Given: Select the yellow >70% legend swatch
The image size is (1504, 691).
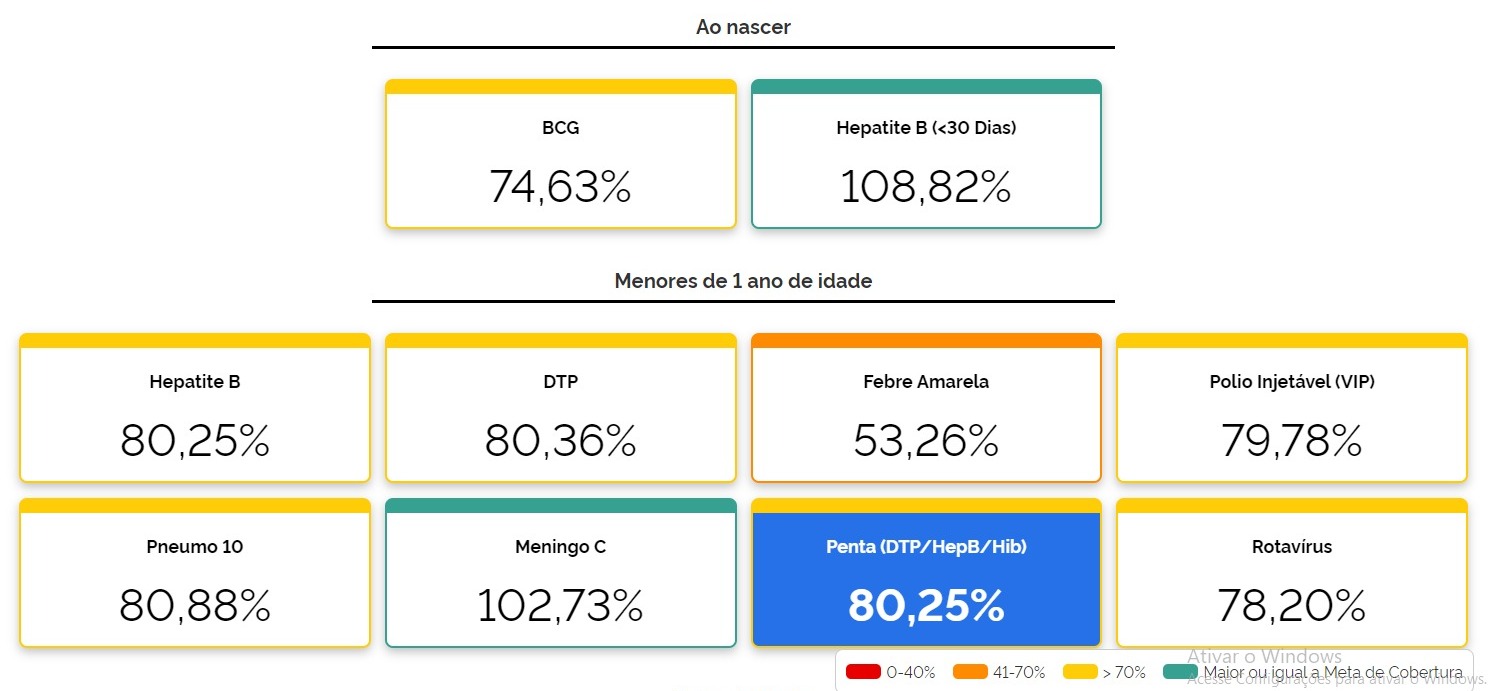Looking at the screenshot, I should 1080,672.
